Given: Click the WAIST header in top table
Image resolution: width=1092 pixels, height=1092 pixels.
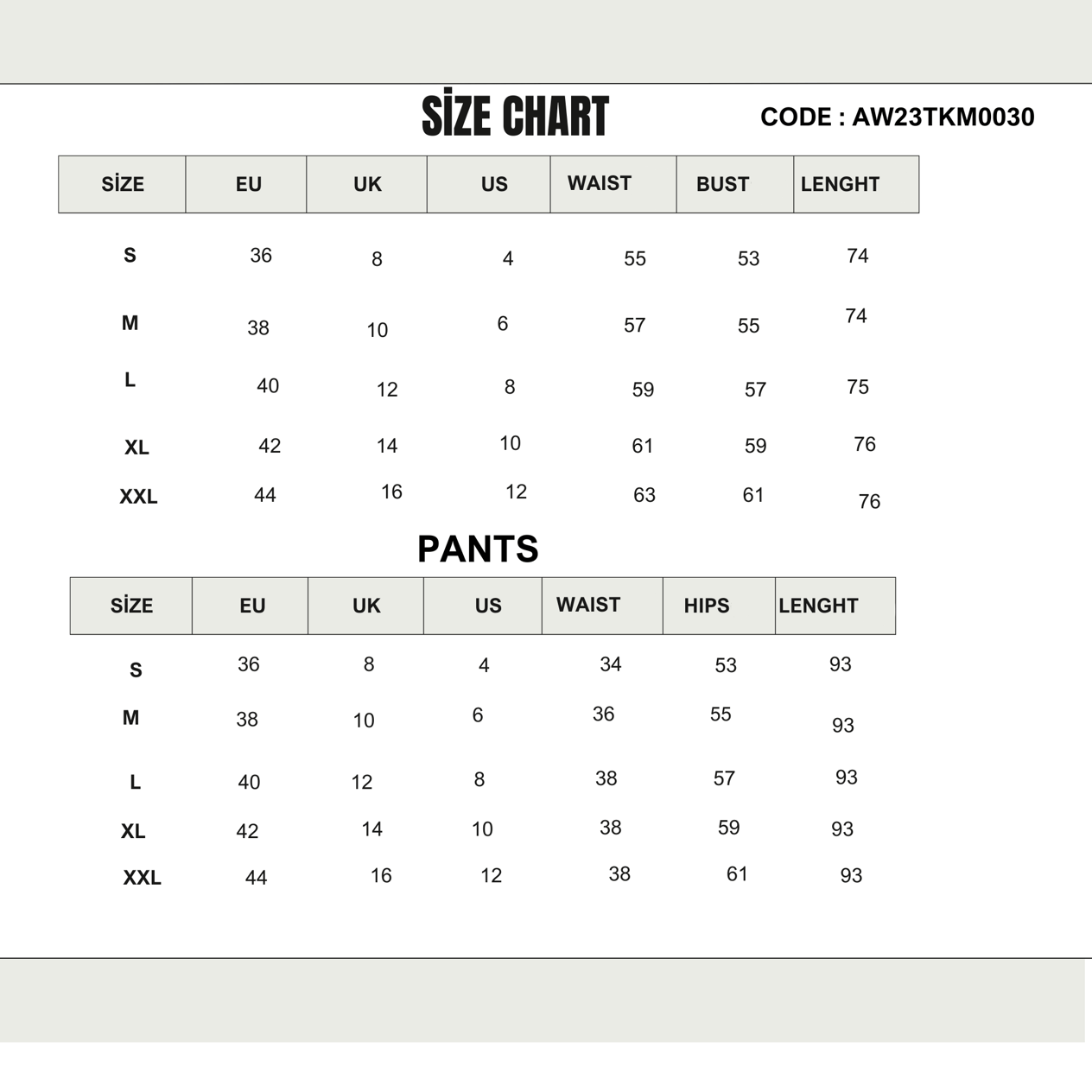Looking at the screenshot, I should 600,183.
